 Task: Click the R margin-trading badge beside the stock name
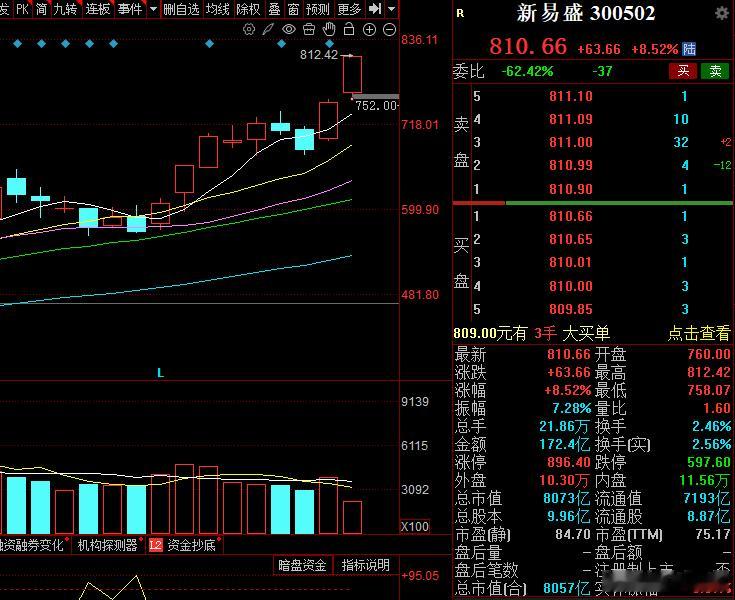(460, 13)
